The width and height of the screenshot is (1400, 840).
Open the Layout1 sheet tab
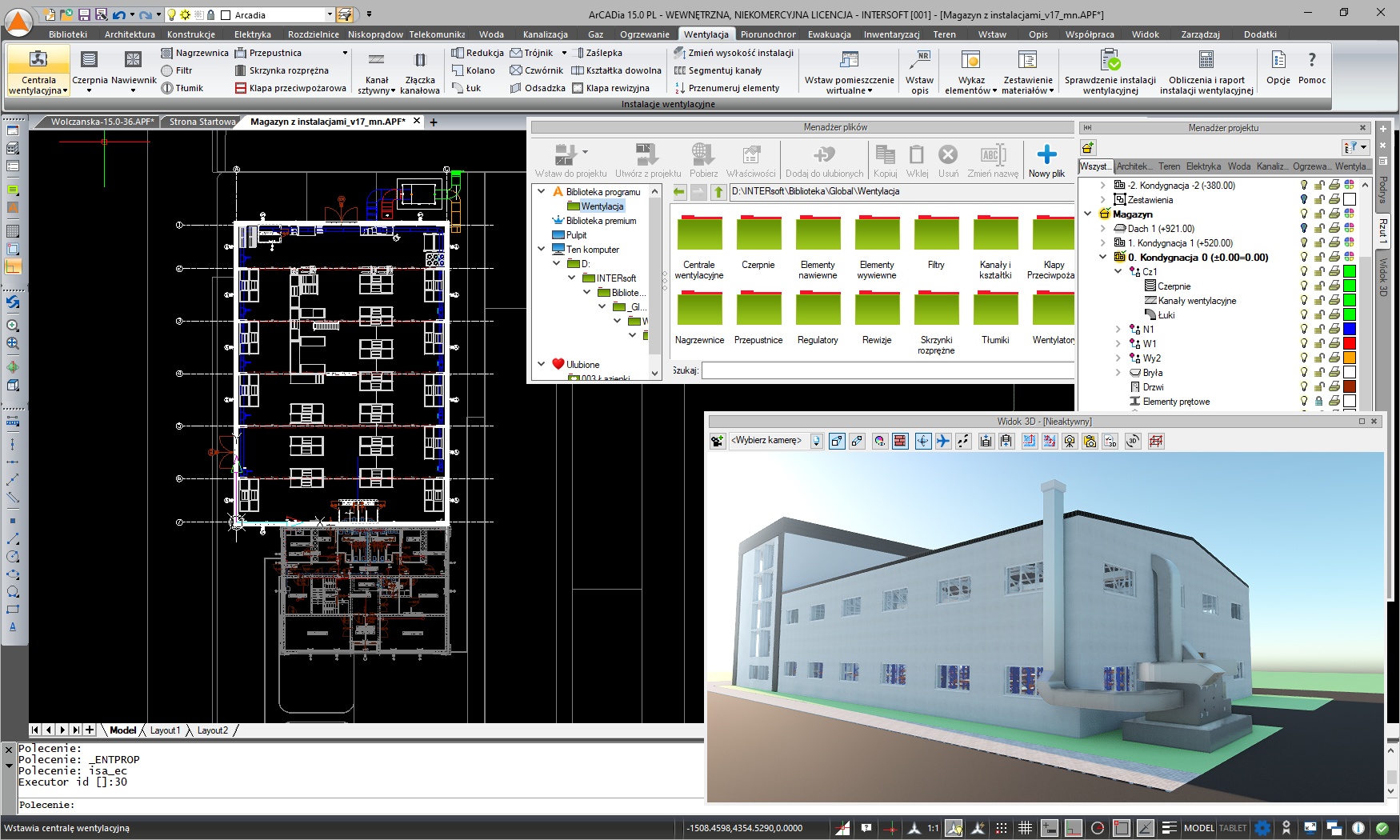click(166, 730)
